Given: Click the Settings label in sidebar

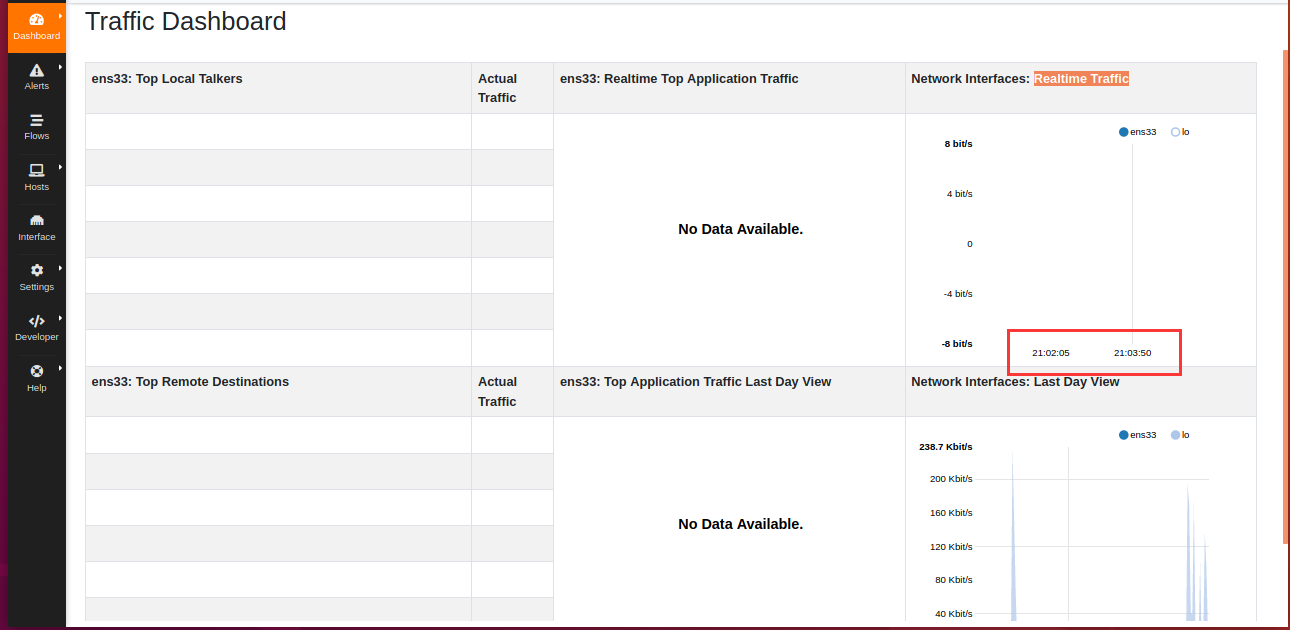Looking at the screenshot, I should point(37,287).
